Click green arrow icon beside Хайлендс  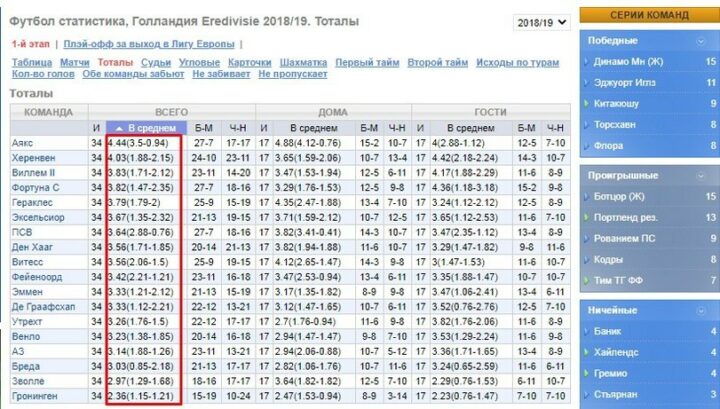(586, 352)
